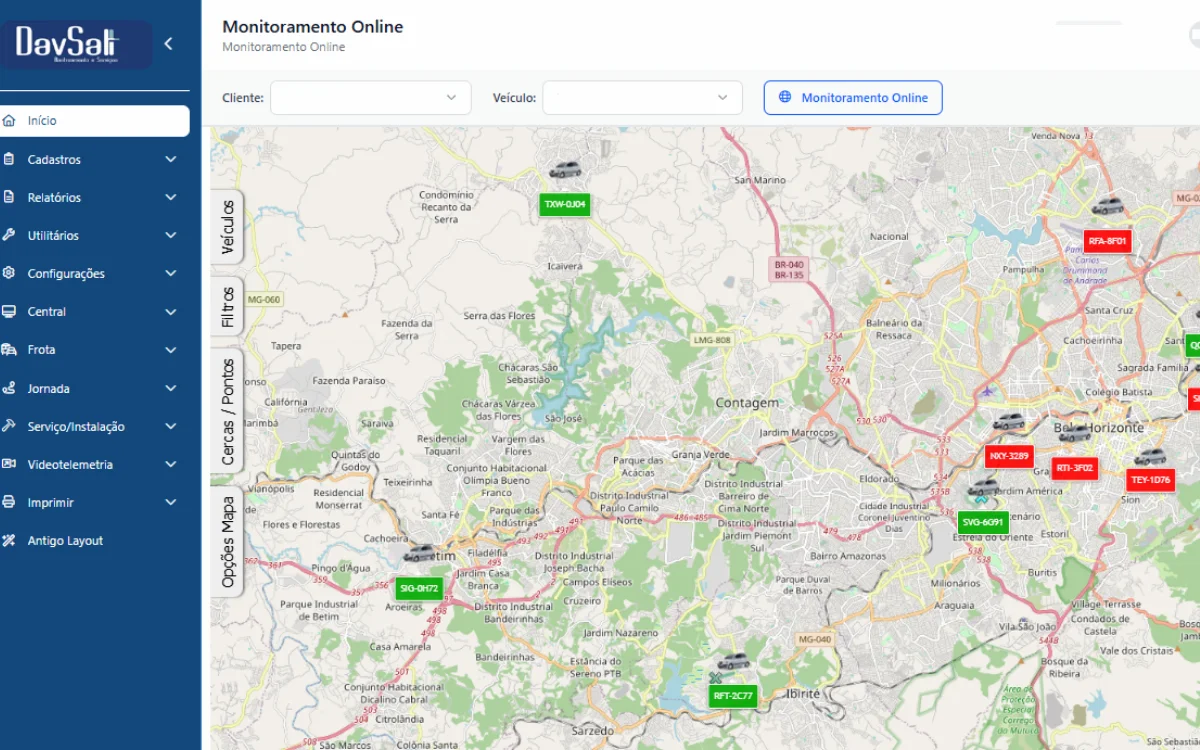Click the LMG-808 road sign on map

[712, 340]
